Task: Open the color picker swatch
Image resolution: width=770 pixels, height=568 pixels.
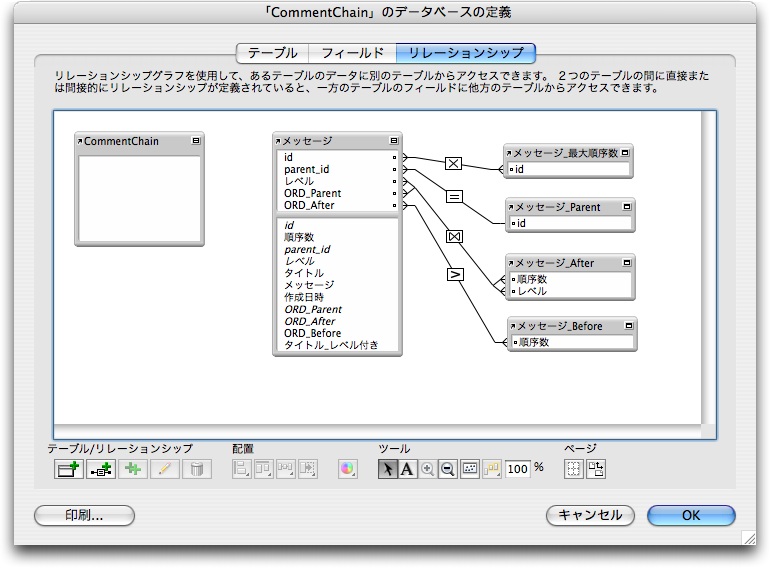Action: [x=347, y=469]
